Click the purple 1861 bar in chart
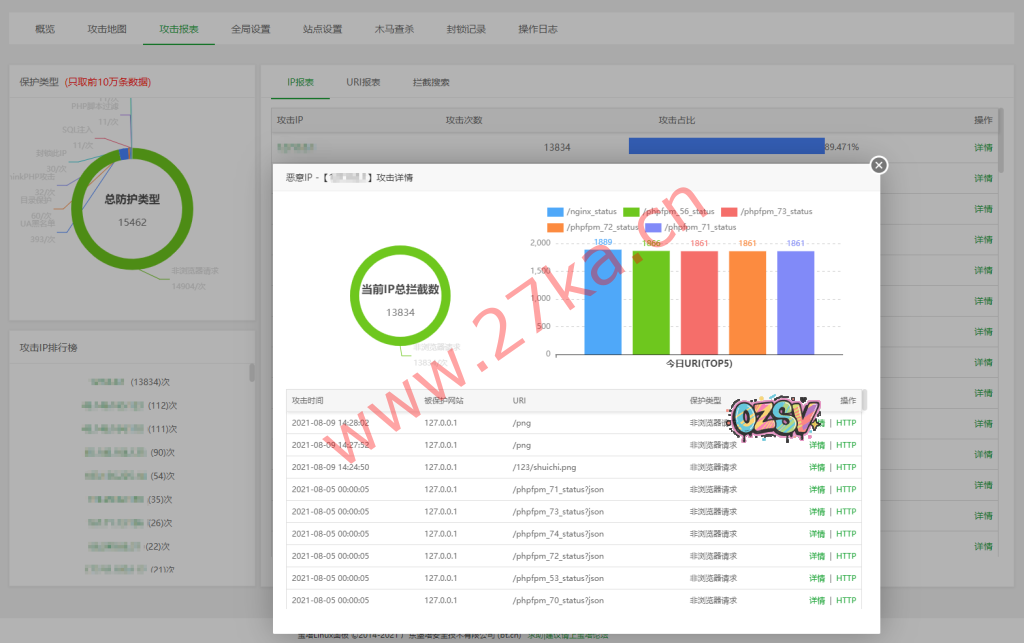 (795, 302)
